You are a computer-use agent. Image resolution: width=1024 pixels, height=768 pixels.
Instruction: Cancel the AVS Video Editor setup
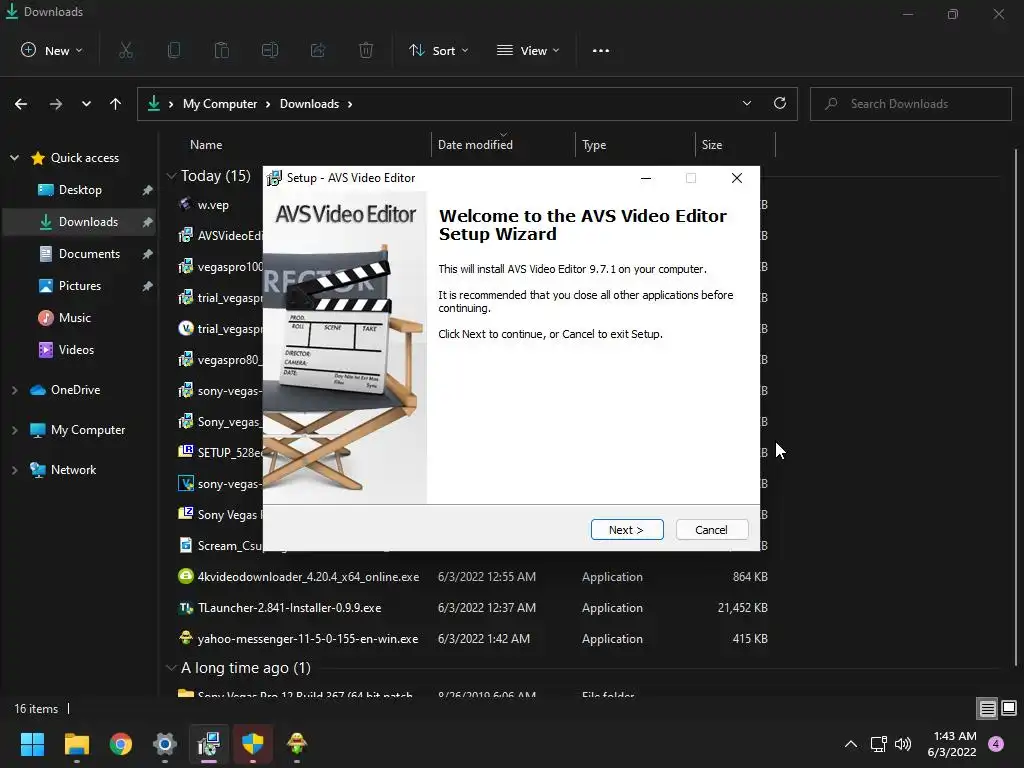pos(711,530)
